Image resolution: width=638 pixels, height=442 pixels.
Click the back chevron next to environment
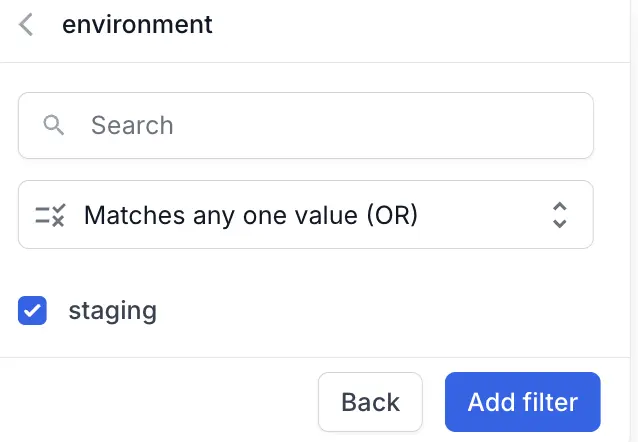click(27, 25)
